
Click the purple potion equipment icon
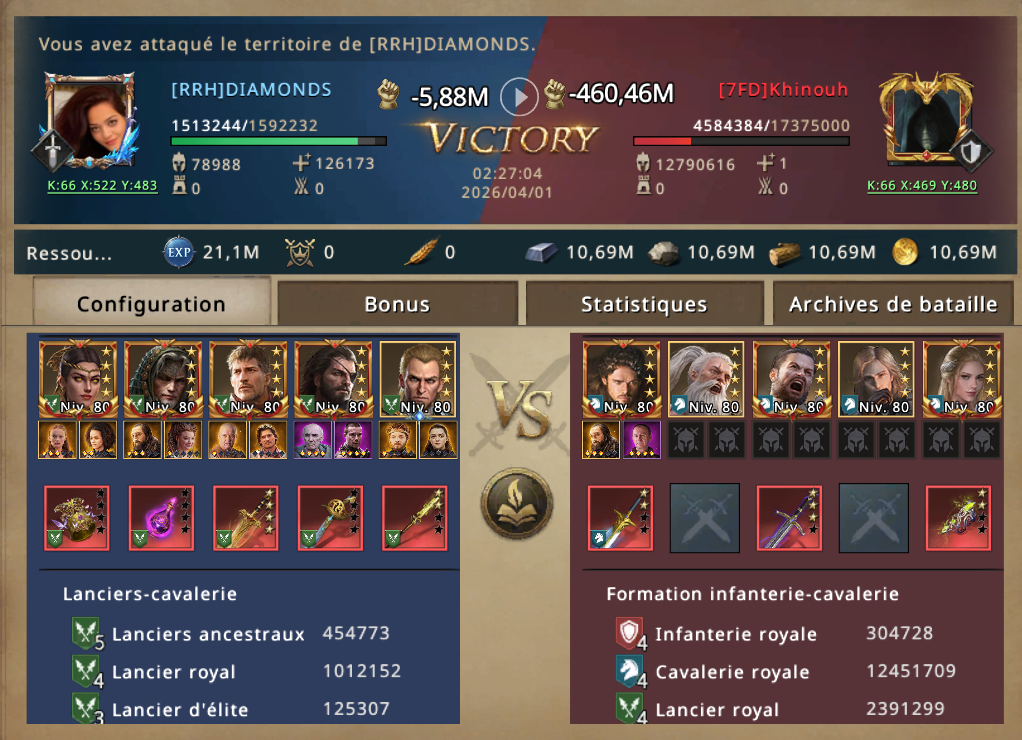[161, 518]
